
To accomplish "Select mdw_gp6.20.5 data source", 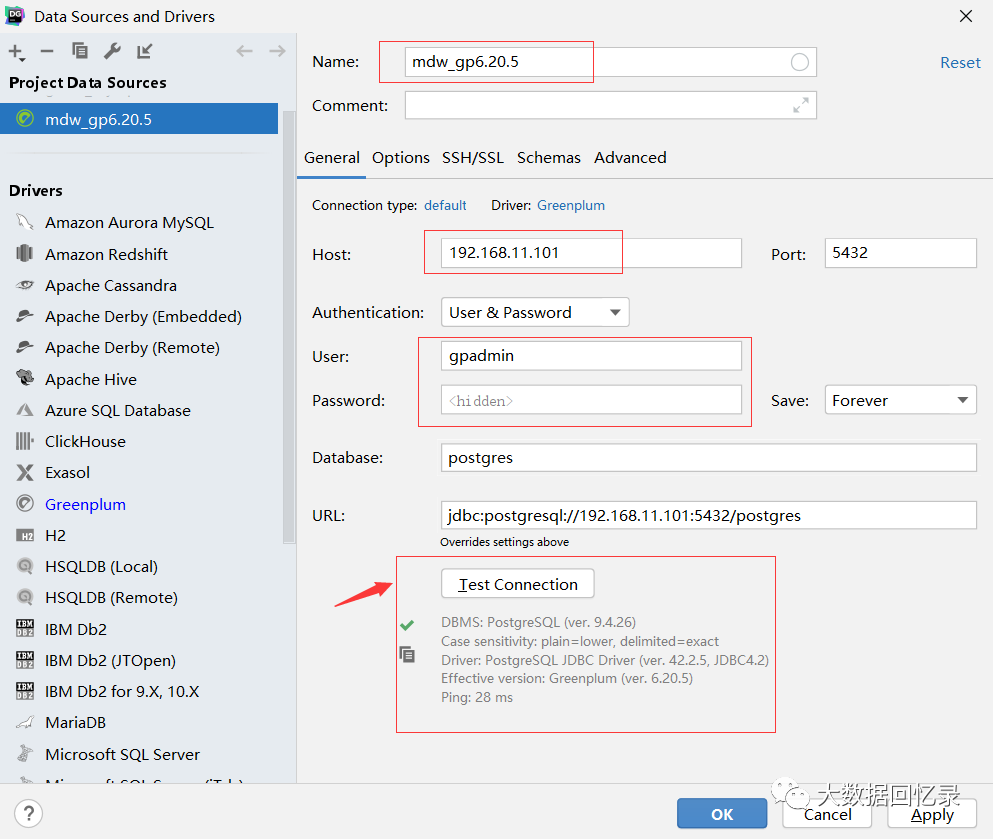I will click(139, 119).
